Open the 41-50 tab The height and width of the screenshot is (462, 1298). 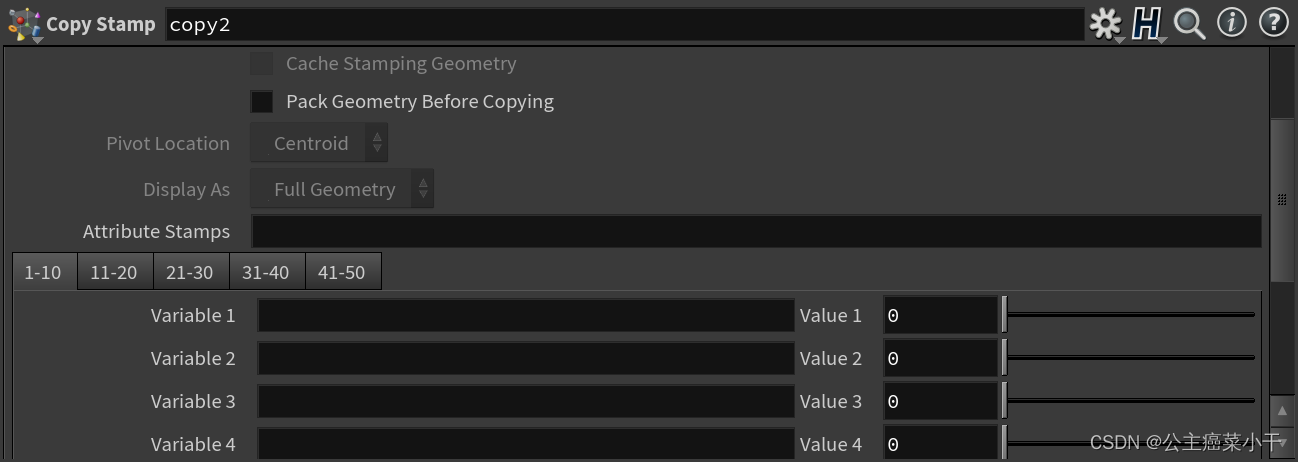[x=342, y=272]
